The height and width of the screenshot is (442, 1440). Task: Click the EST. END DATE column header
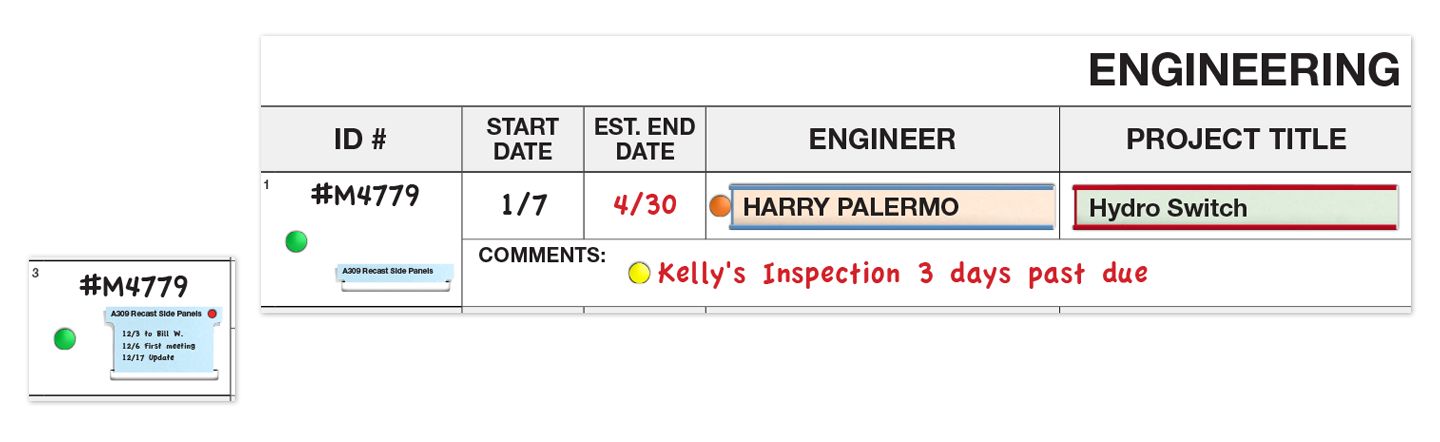(x=644, y=139)
